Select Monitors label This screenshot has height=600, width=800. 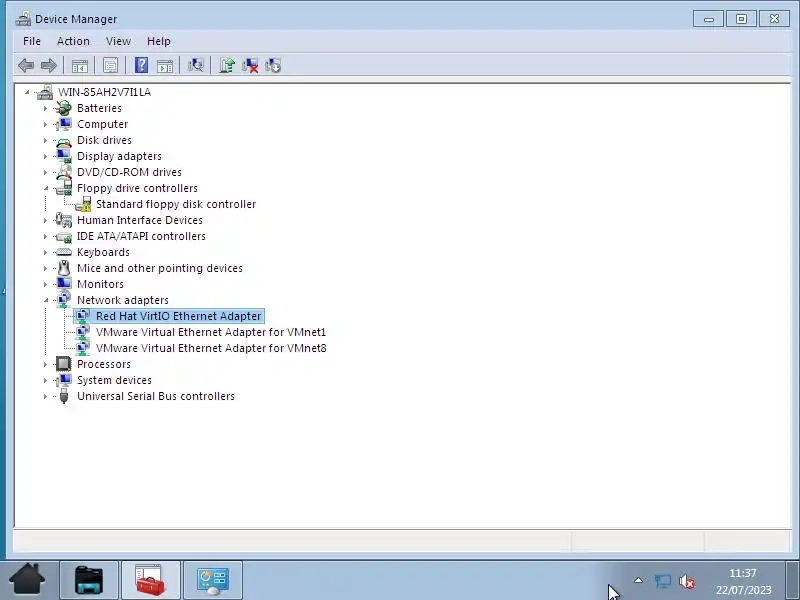pyautogui.click(x=100, y=284)
